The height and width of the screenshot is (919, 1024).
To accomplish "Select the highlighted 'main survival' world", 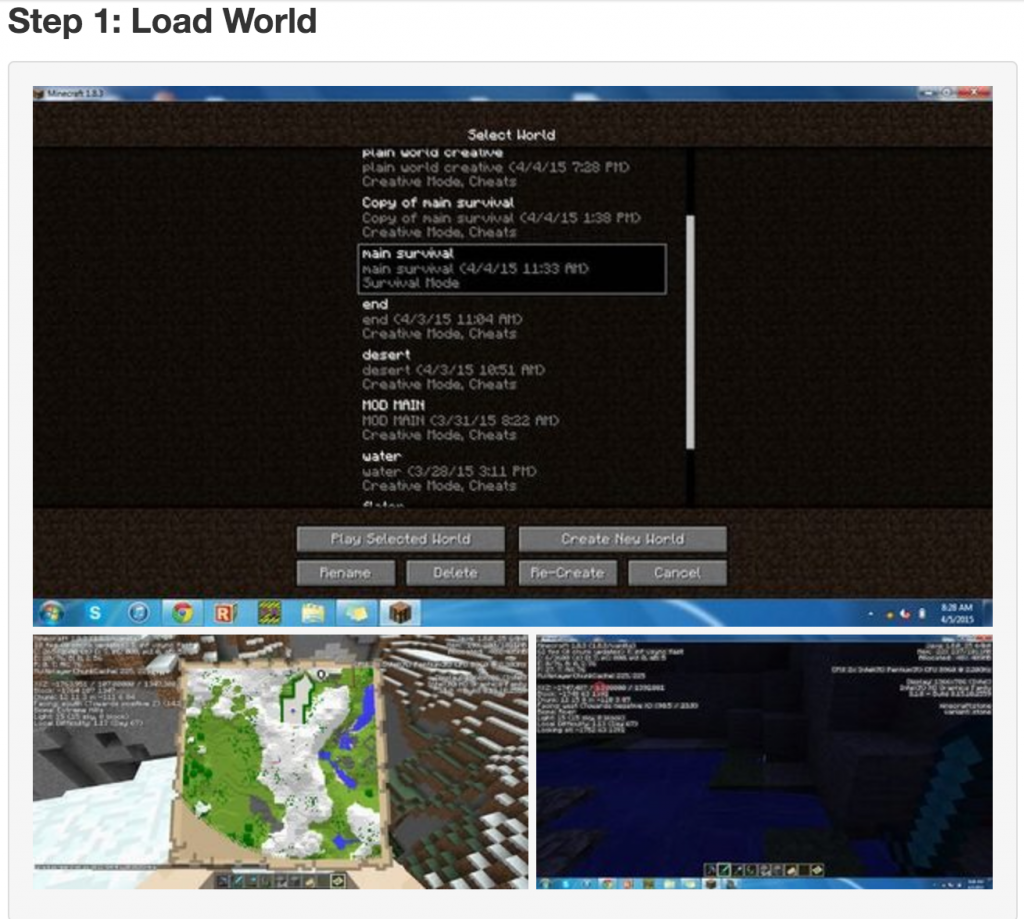I will tap(512, 268).
